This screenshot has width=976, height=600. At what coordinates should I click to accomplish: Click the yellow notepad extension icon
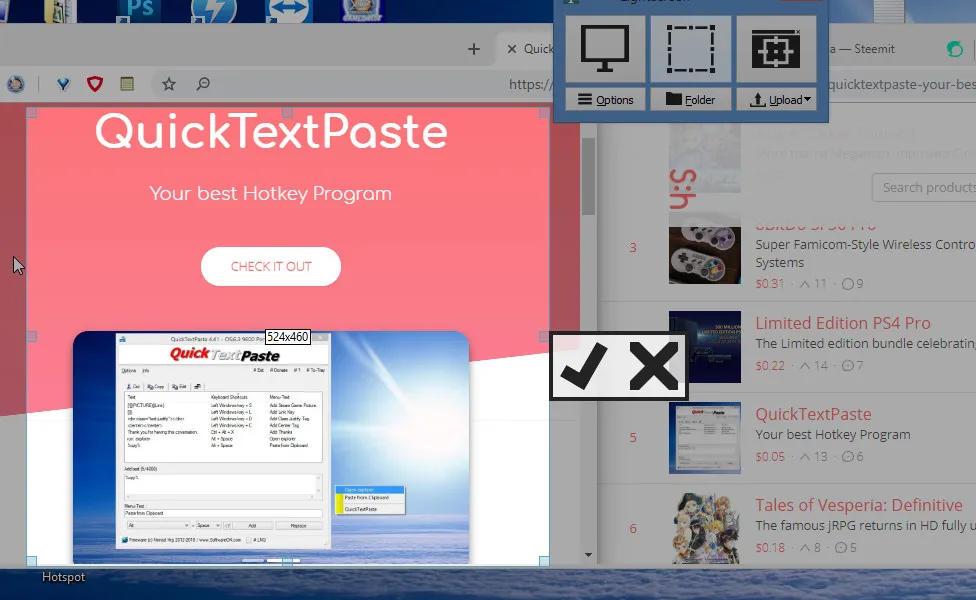(127, 83)
